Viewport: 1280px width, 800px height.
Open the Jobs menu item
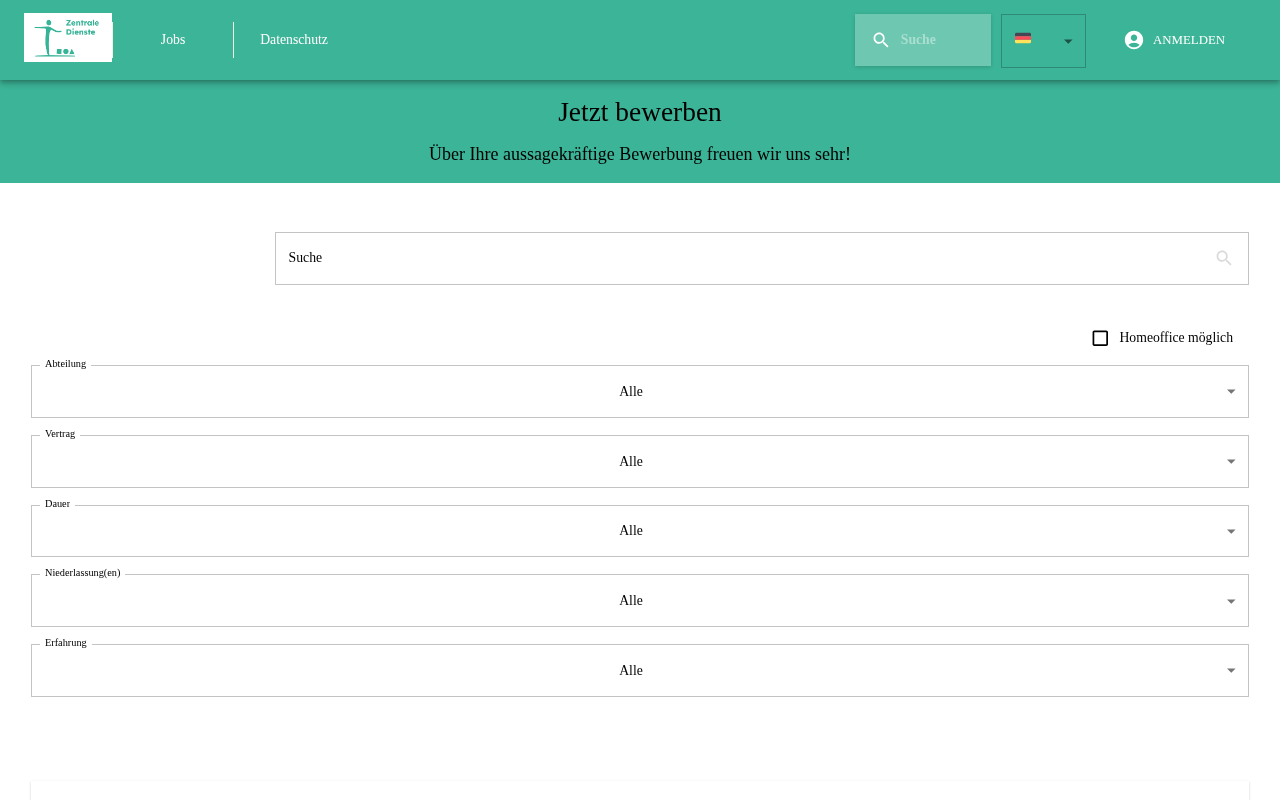coord(173,40)
